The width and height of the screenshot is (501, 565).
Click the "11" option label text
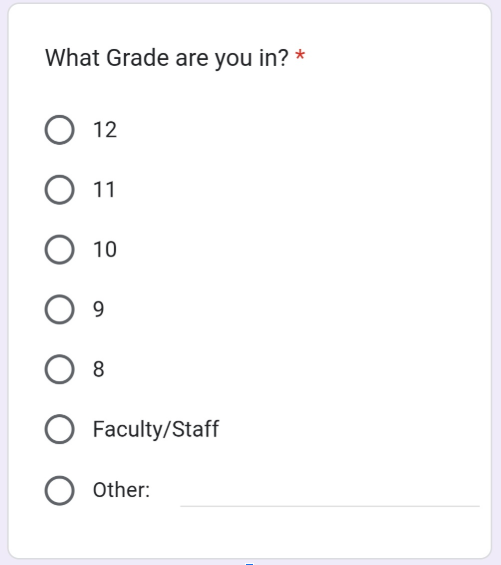point(104,190)
